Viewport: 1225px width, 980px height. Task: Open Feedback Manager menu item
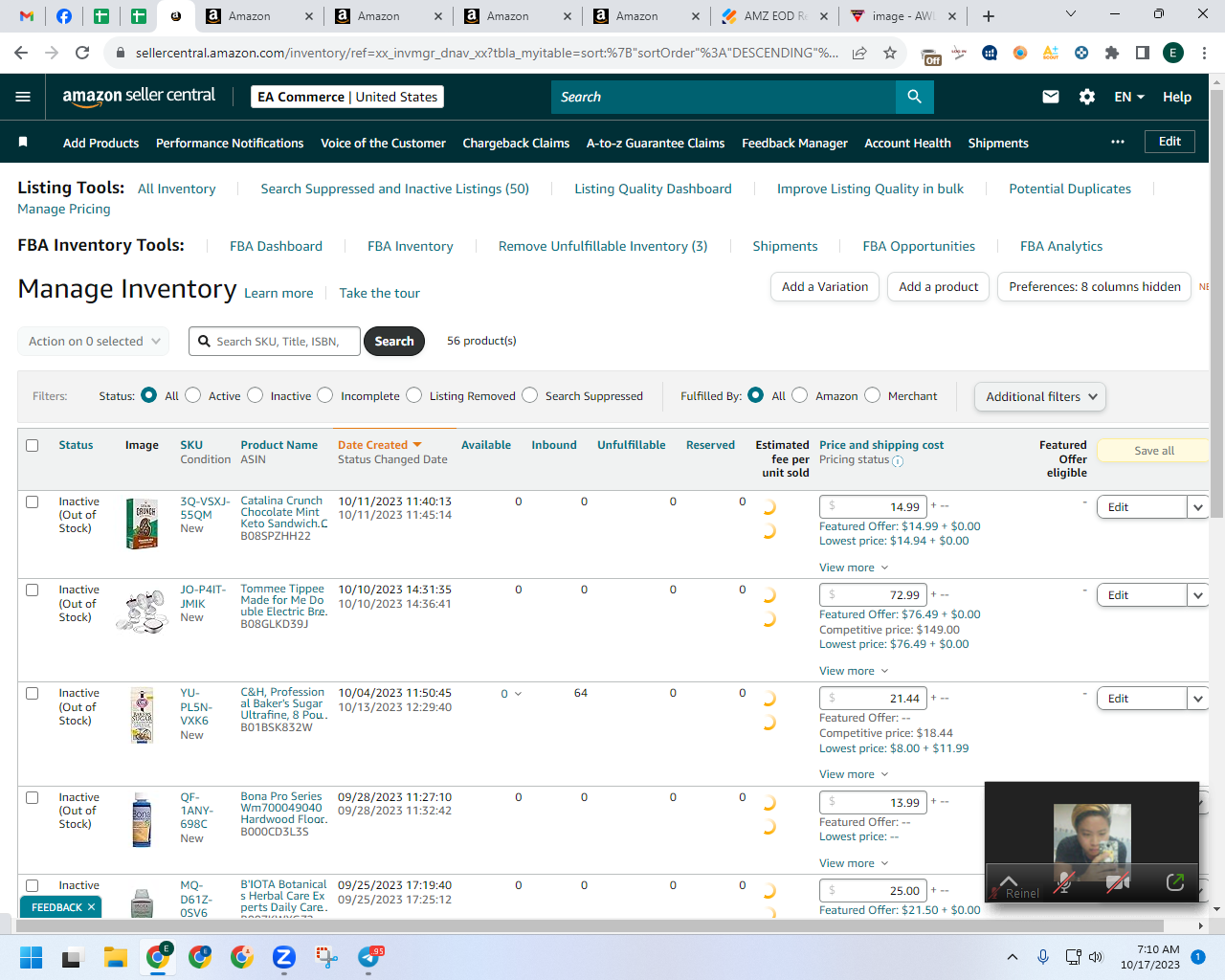[794, 143]
